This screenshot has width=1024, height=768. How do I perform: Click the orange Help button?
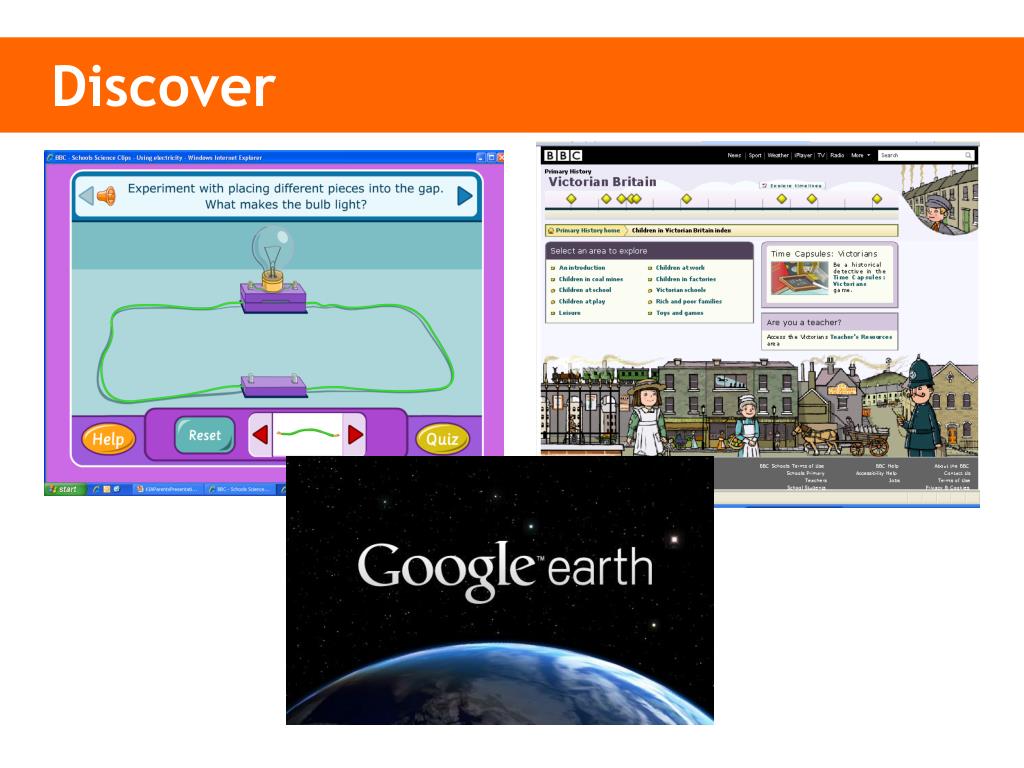click(108, 439)
